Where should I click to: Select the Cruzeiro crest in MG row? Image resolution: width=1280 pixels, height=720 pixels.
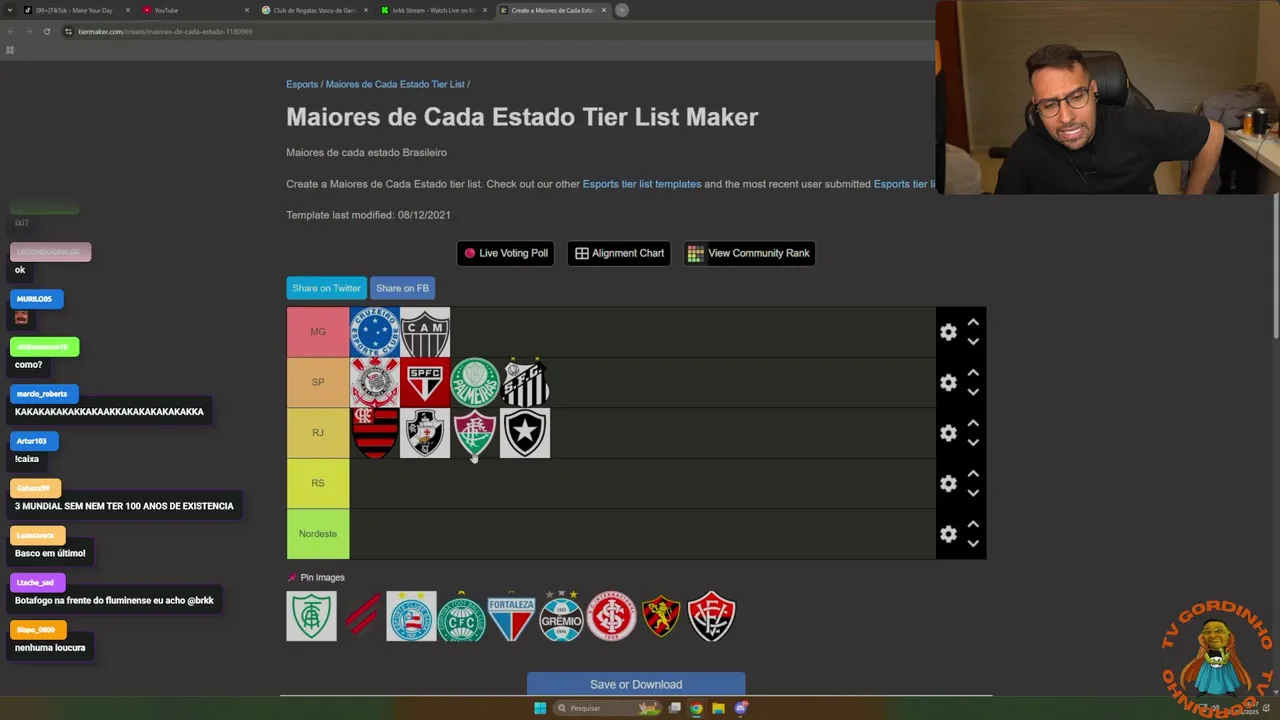click(375, 332)
